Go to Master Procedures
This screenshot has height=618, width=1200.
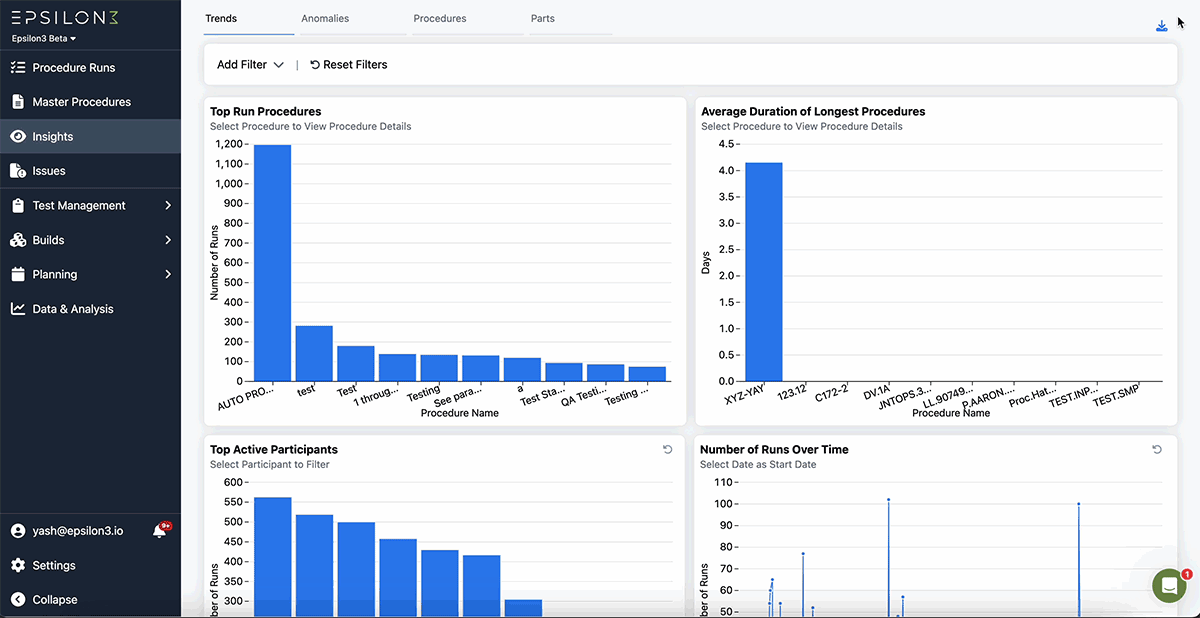click(90, 102)
